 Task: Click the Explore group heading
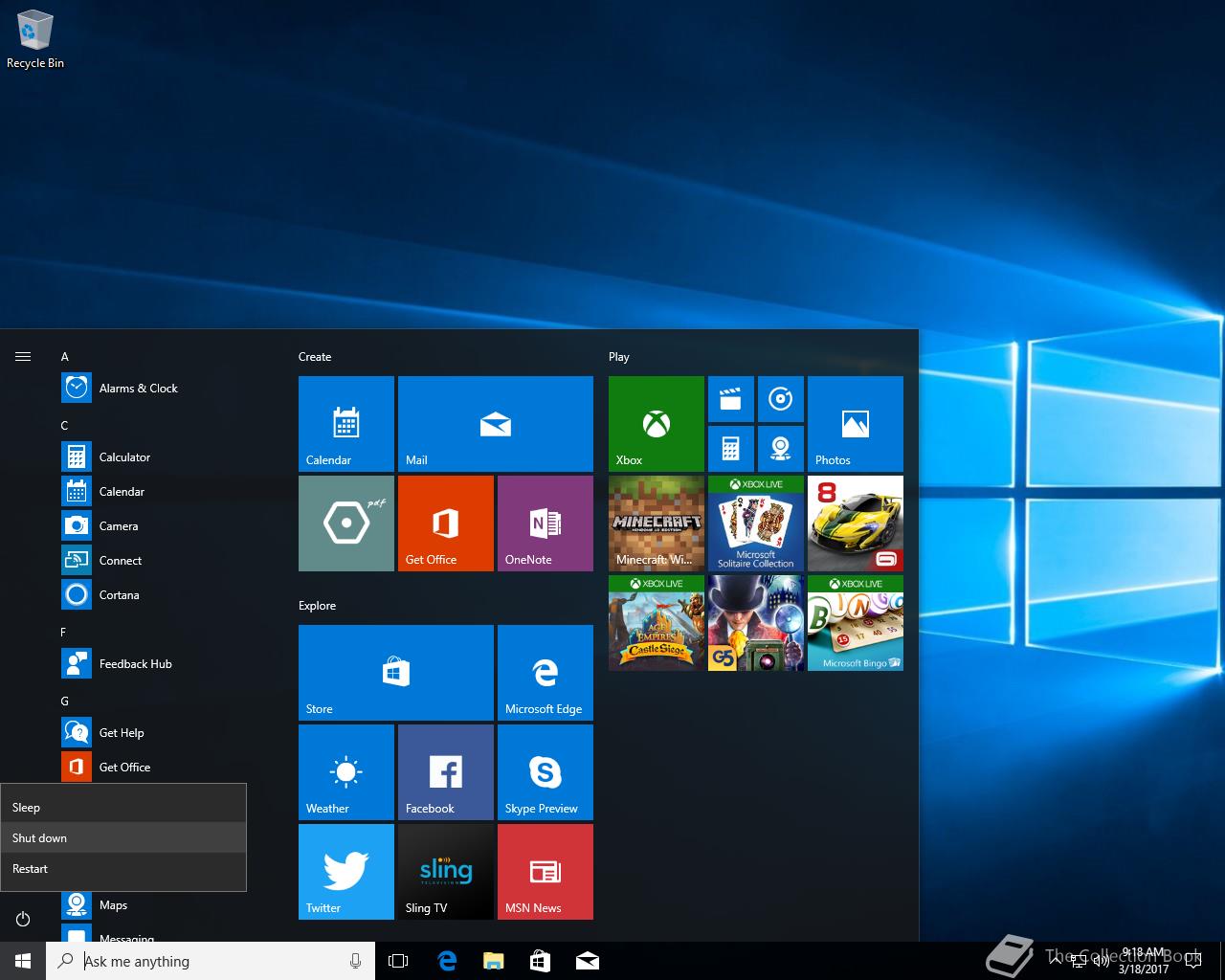pos(317,606)
